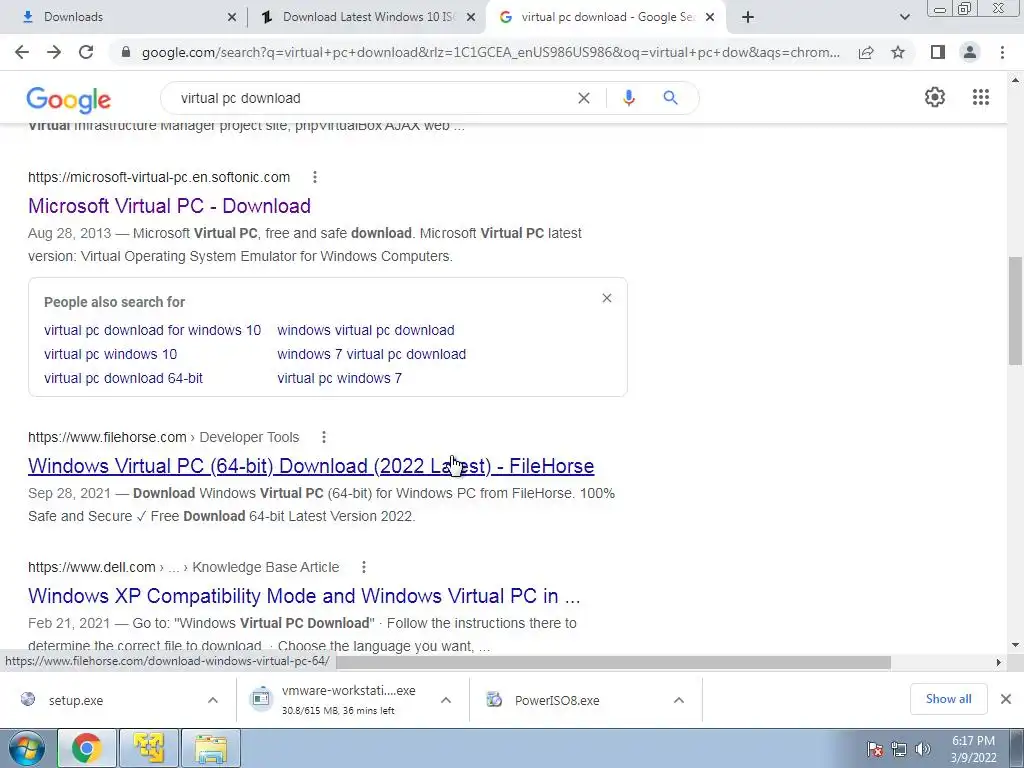Click the horizontal scrollbar right arrow

(x=999, y=662)
